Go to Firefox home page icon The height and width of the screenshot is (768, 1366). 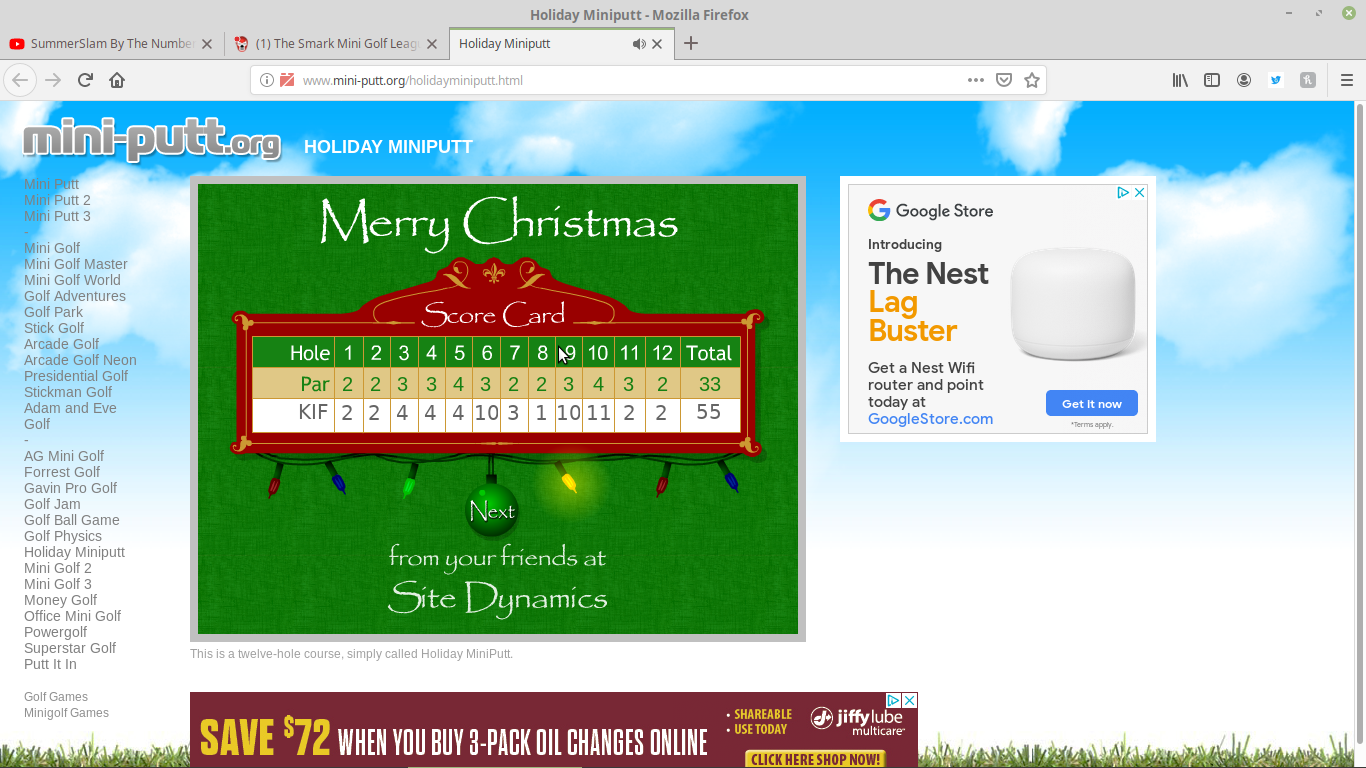(117, 80)
